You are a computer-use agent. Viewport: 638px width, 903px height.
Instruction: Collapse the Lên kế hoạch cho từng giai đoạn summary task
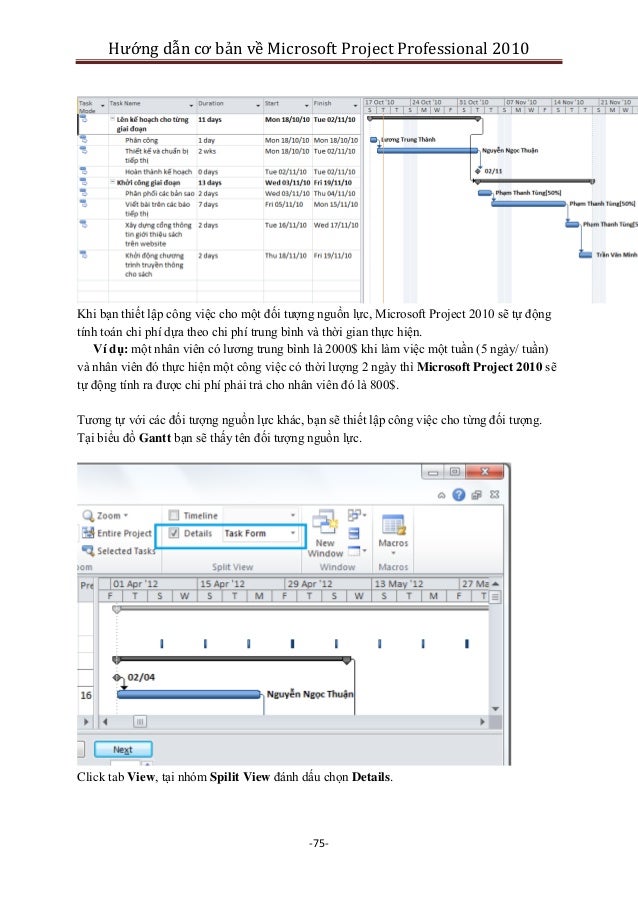click(113, 119)
